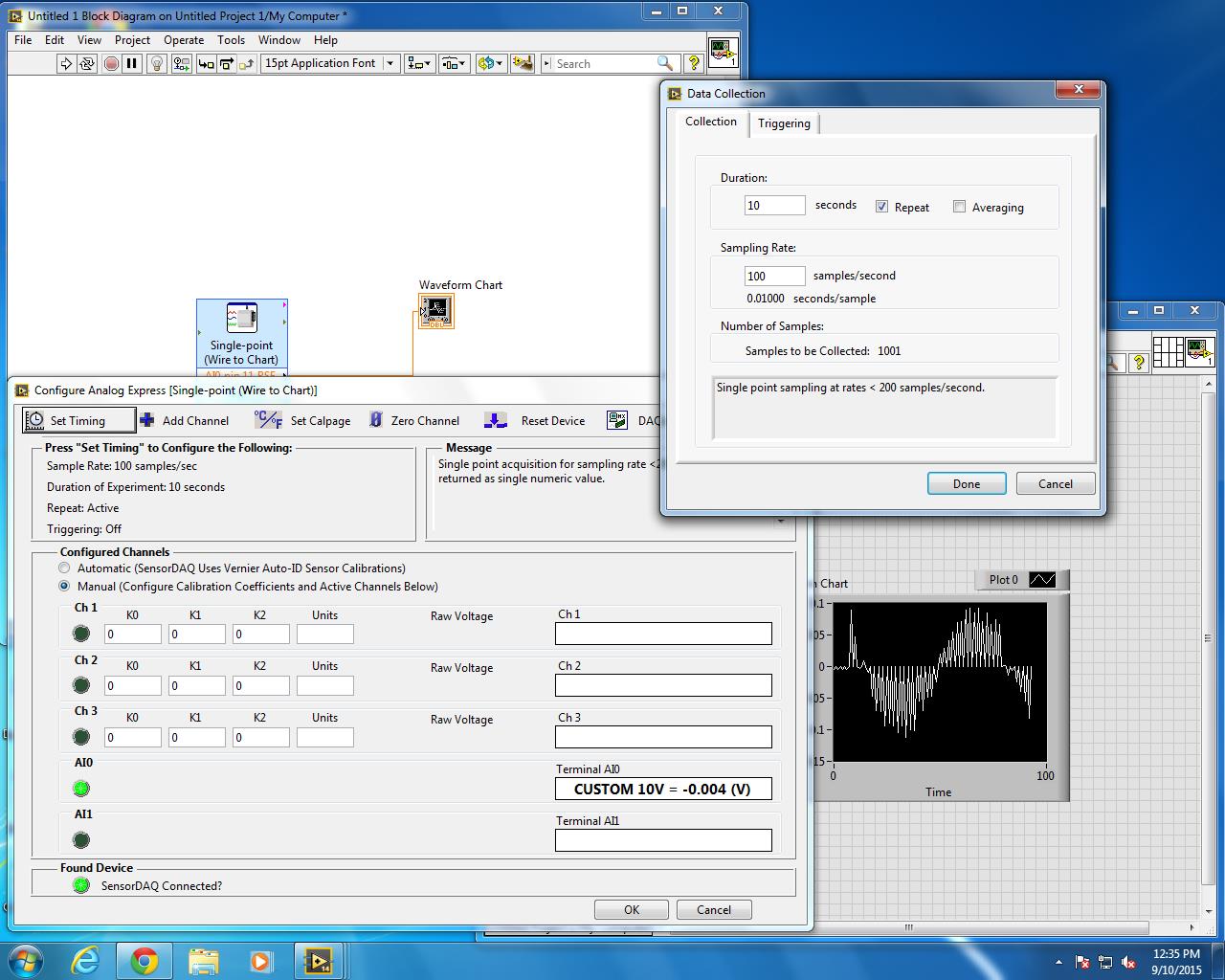1225x980 pixels.
Task: Show hidden tray icons arrow
Action: click(1058, 962)
